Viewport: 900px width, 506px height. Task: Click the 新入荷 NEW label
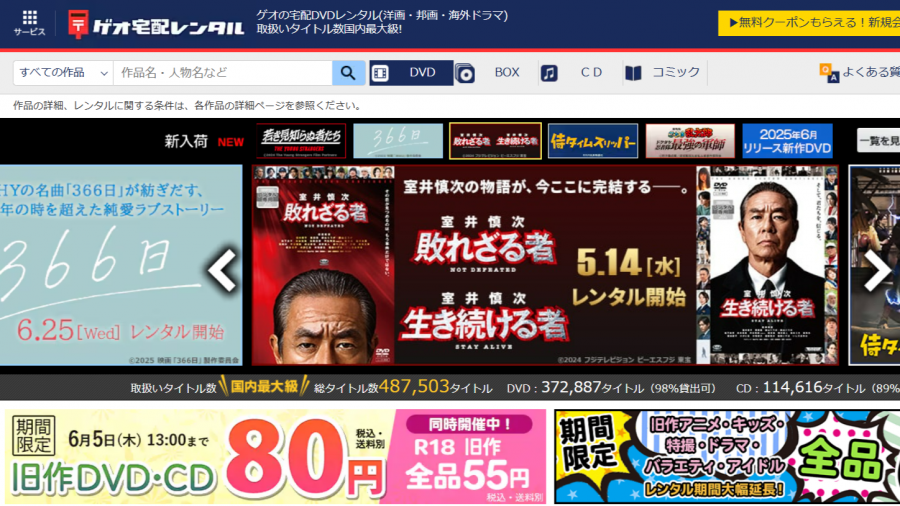204,141
